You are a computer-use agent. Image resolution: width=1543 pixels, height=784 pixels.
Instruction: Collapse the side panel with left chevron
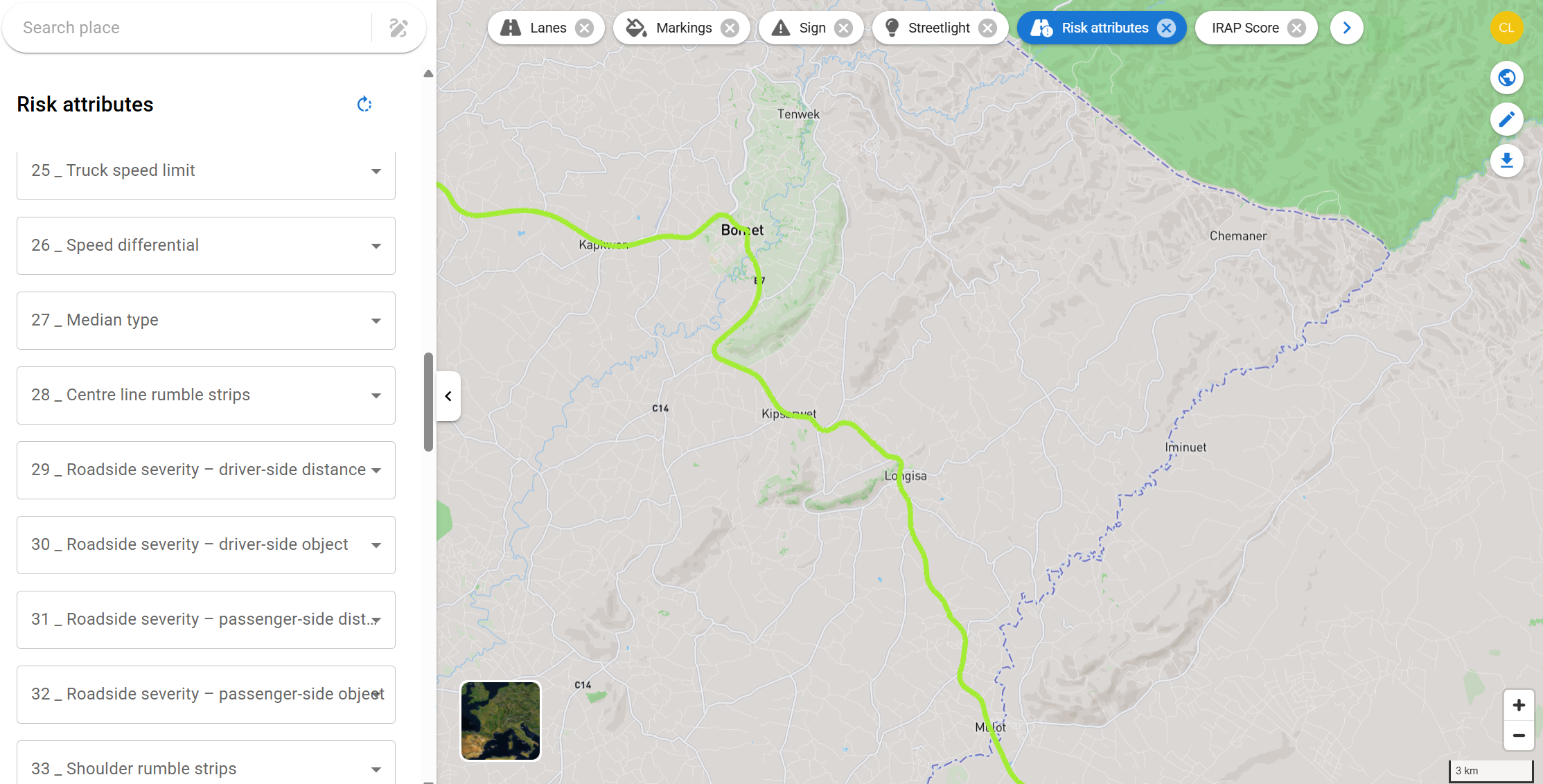pos(448,396)
